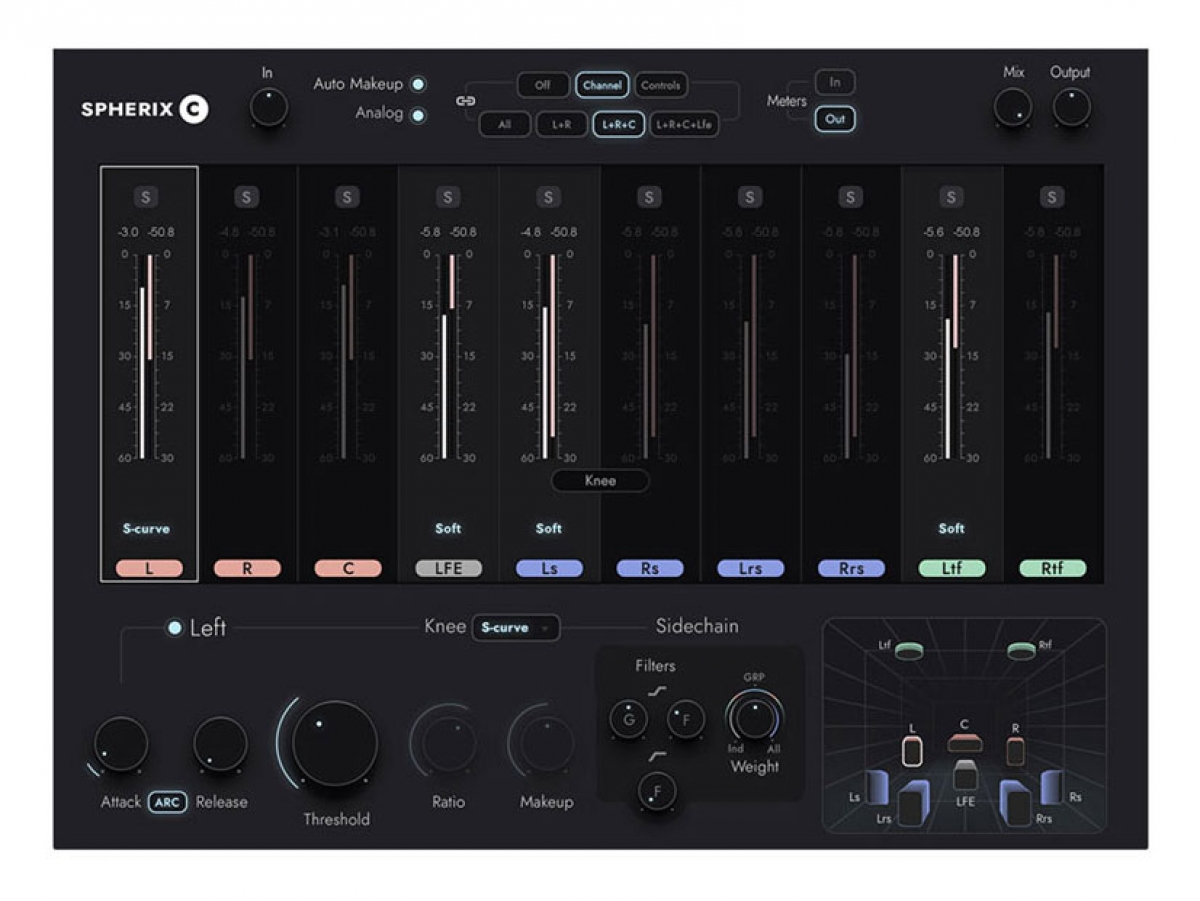
Task: Click the Makeup knob
Action: 546,744
